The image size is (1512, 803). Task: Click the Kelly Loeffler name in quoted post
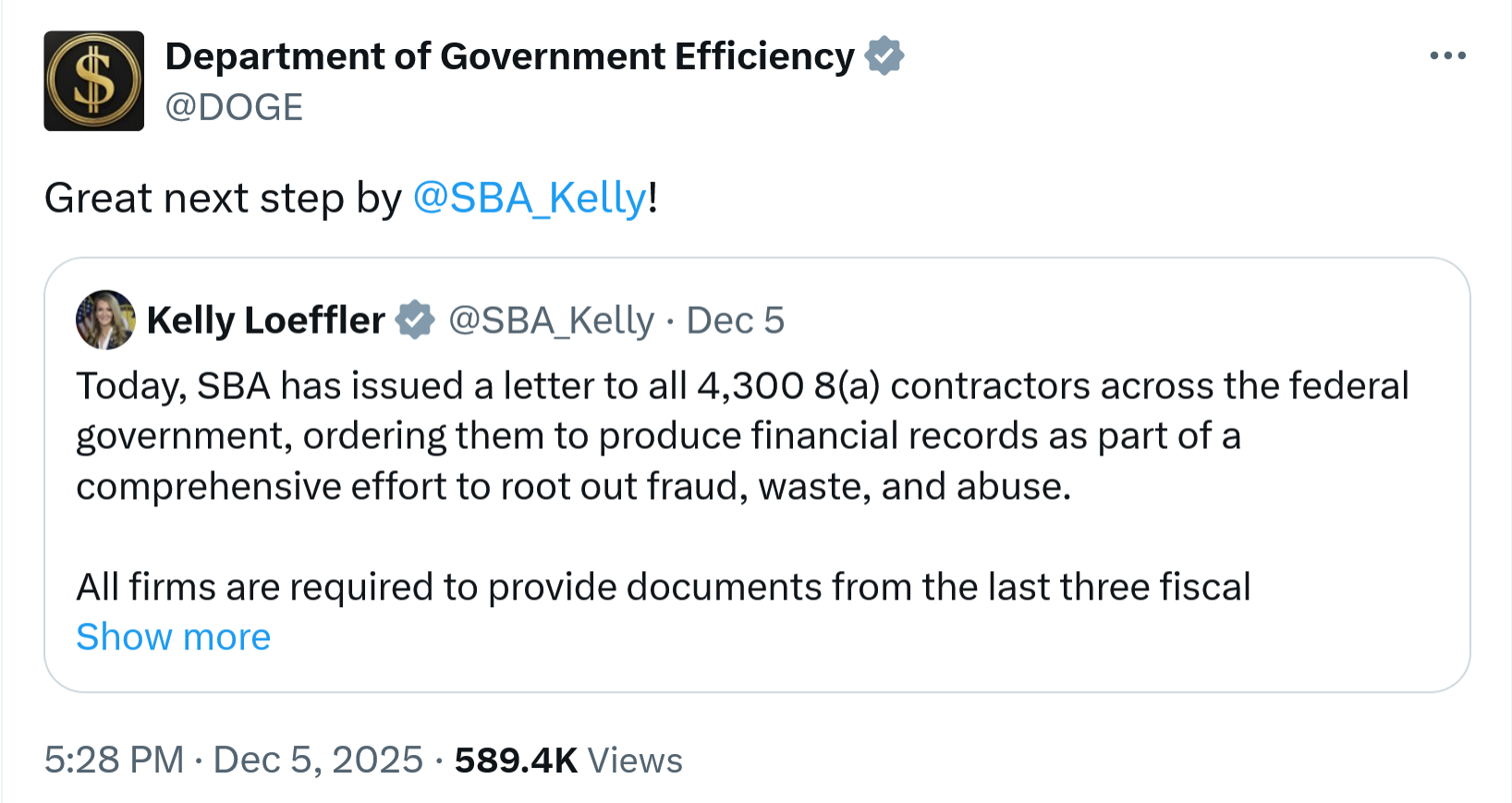[x=266, y=321]
